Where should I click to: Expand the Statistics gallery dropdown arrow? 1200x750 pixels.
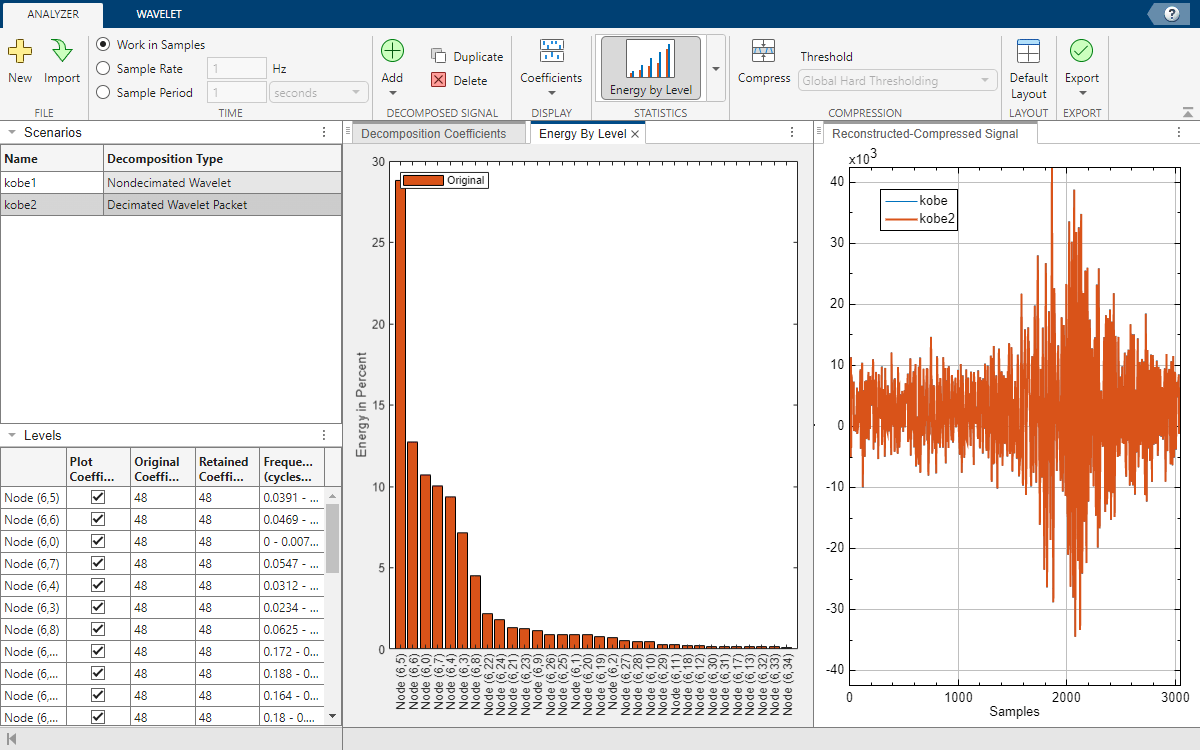(x=715, y=69)
